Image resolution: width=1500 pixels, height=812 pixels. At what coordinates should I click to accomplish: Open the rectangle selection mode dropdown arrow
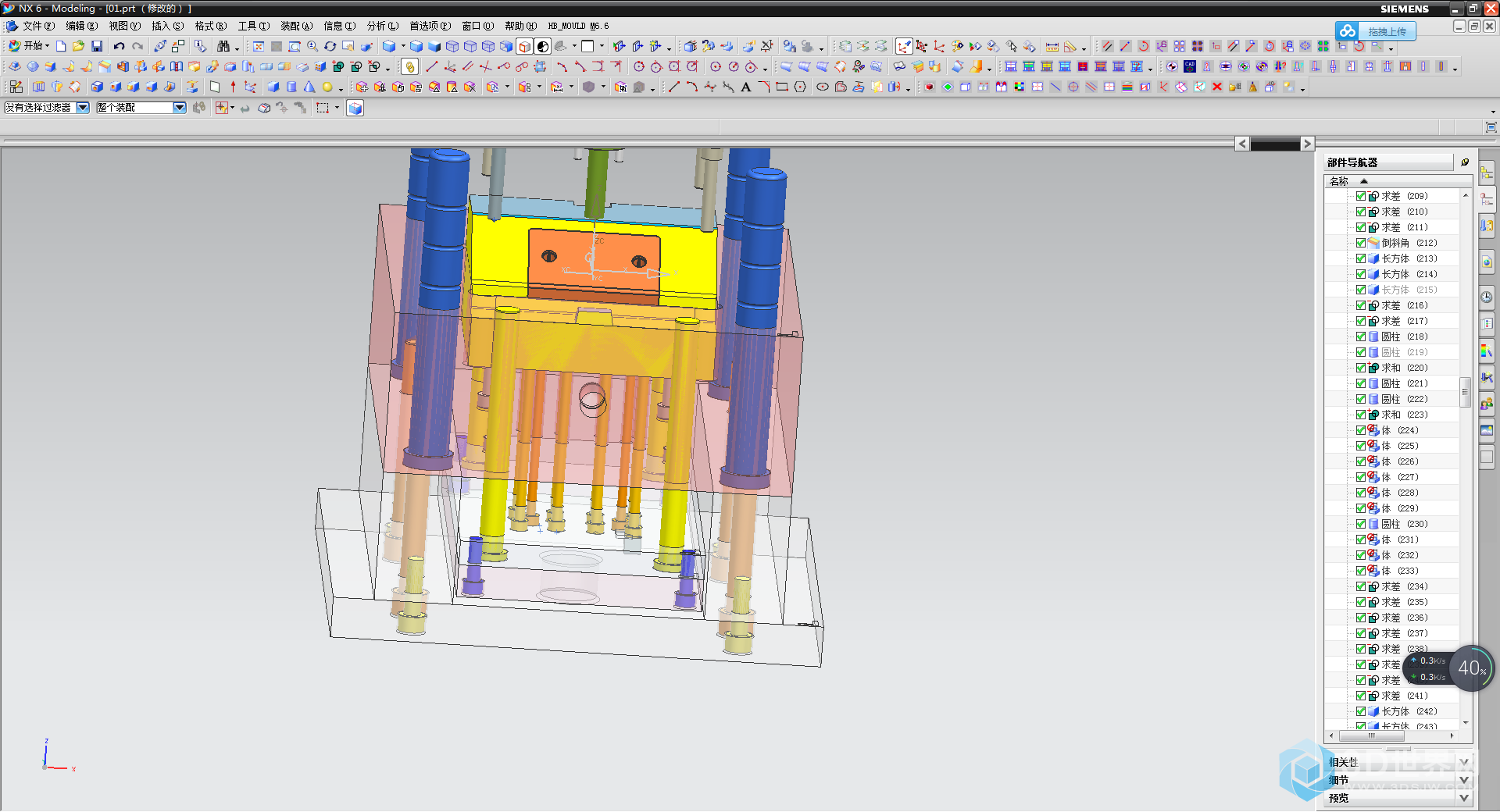[x=337, y=108]
